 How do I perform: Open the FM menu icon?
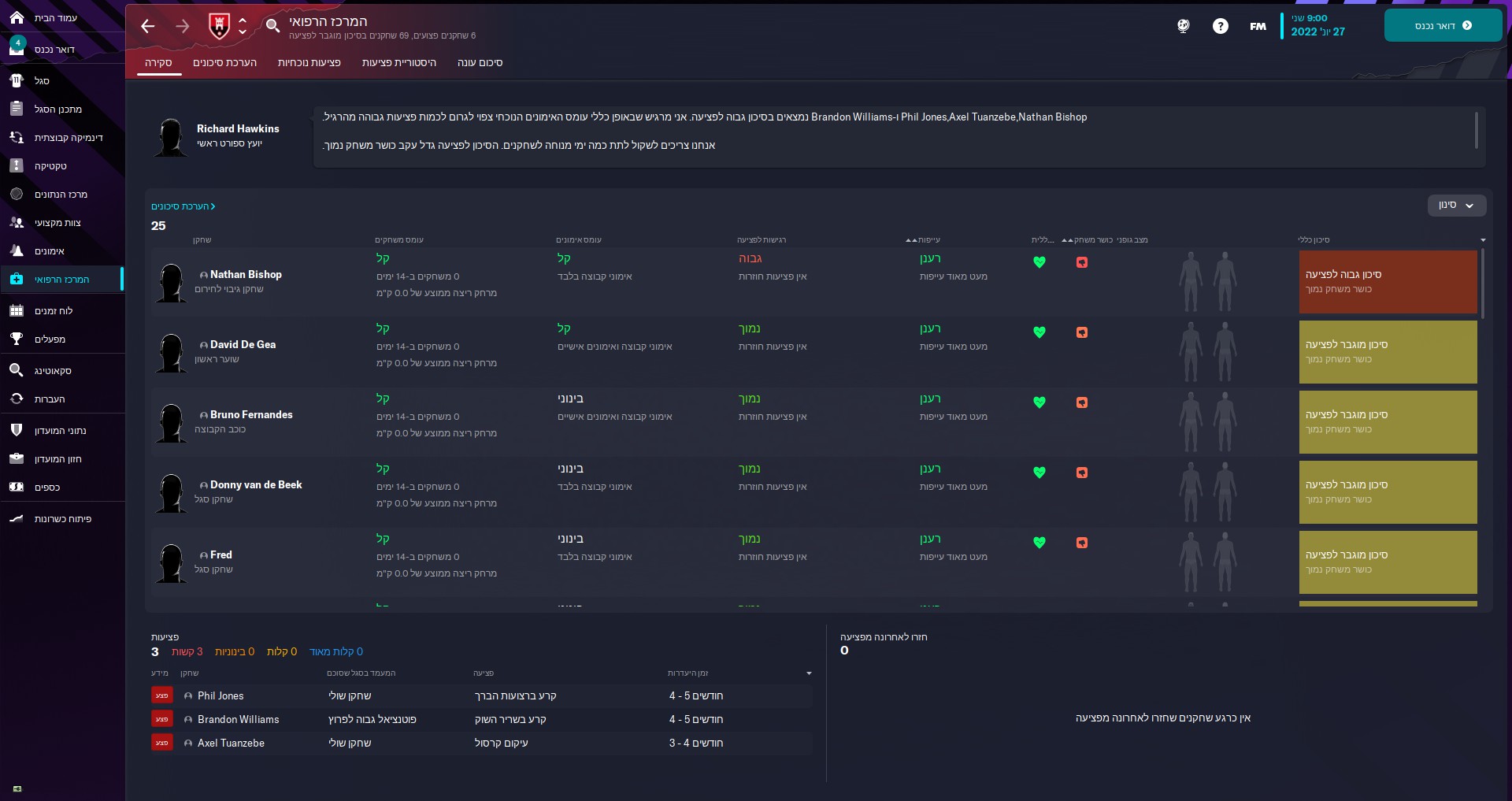(x=1258, y=26)
